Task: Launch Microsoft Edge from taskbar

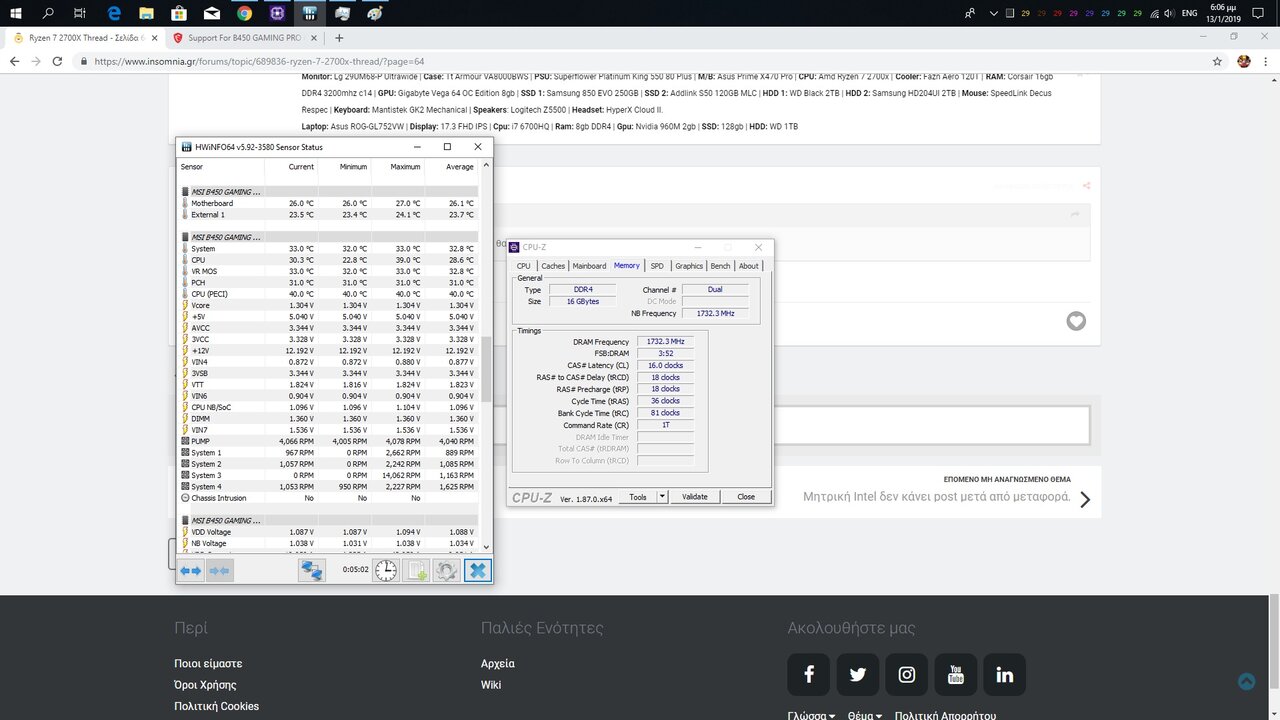Action: pos(114,13)
